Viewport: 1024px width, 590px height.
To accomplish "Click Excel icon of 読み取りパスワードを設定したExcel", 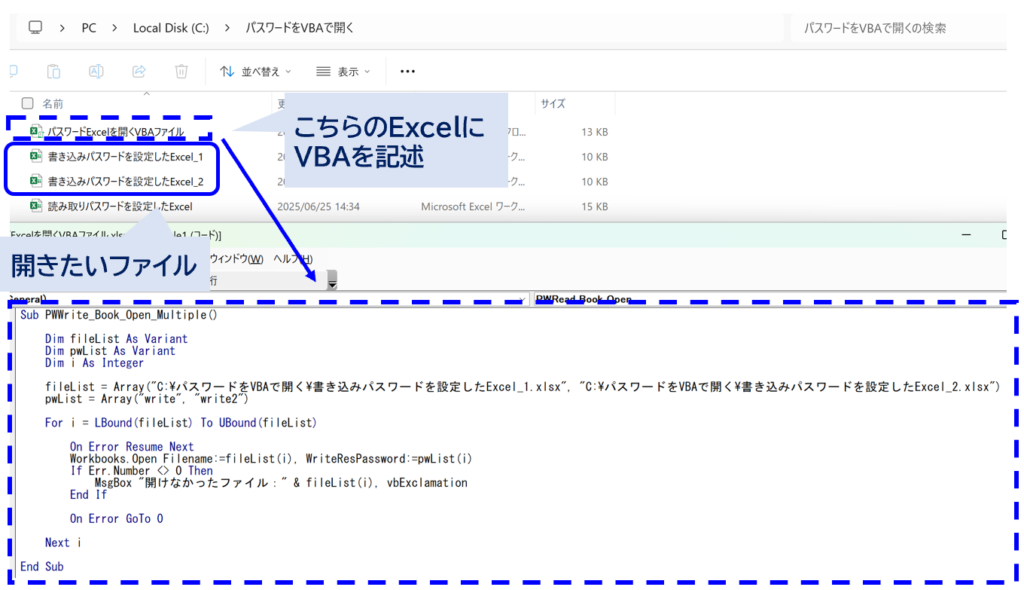I will tap(36, 206).
